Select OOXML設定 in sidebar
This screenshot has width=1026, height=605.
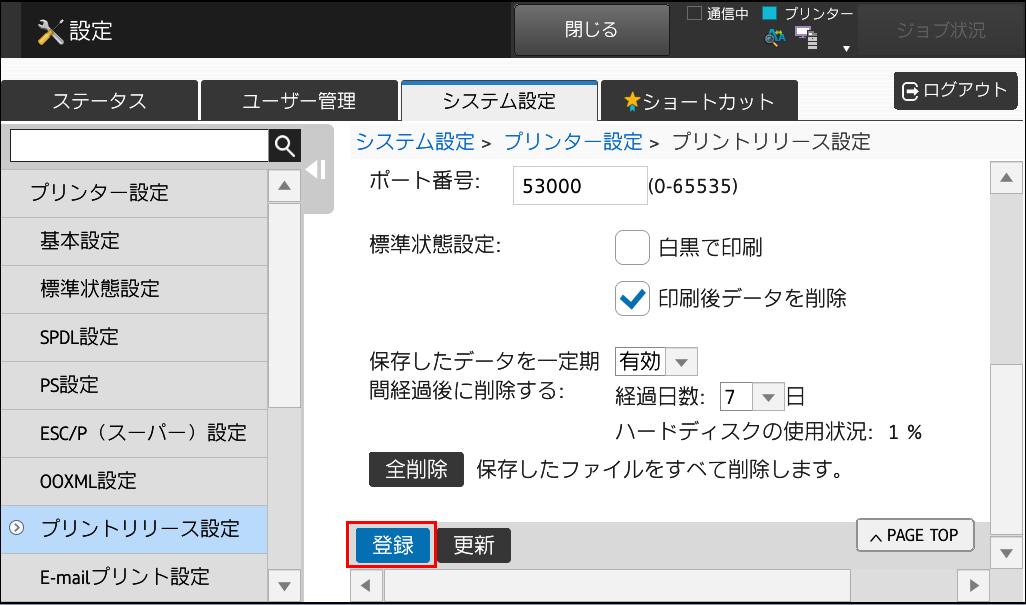coord(134,481)
